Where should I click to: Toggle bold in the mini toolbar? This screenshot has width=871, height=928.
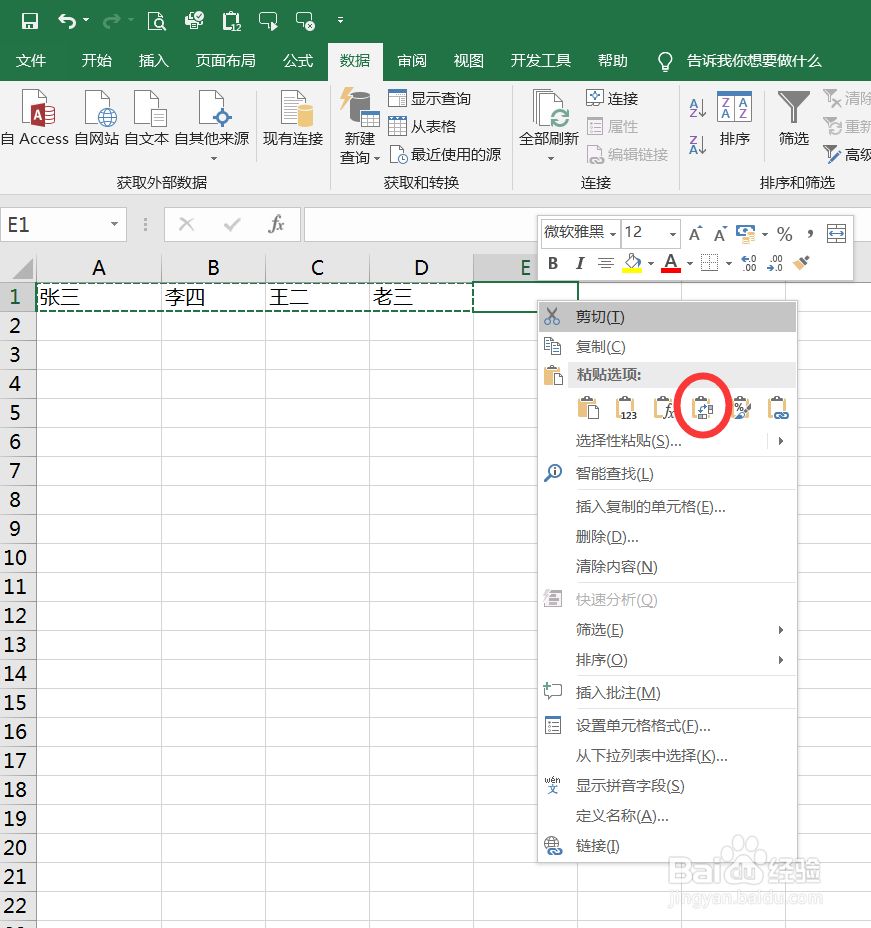point(551,262)
